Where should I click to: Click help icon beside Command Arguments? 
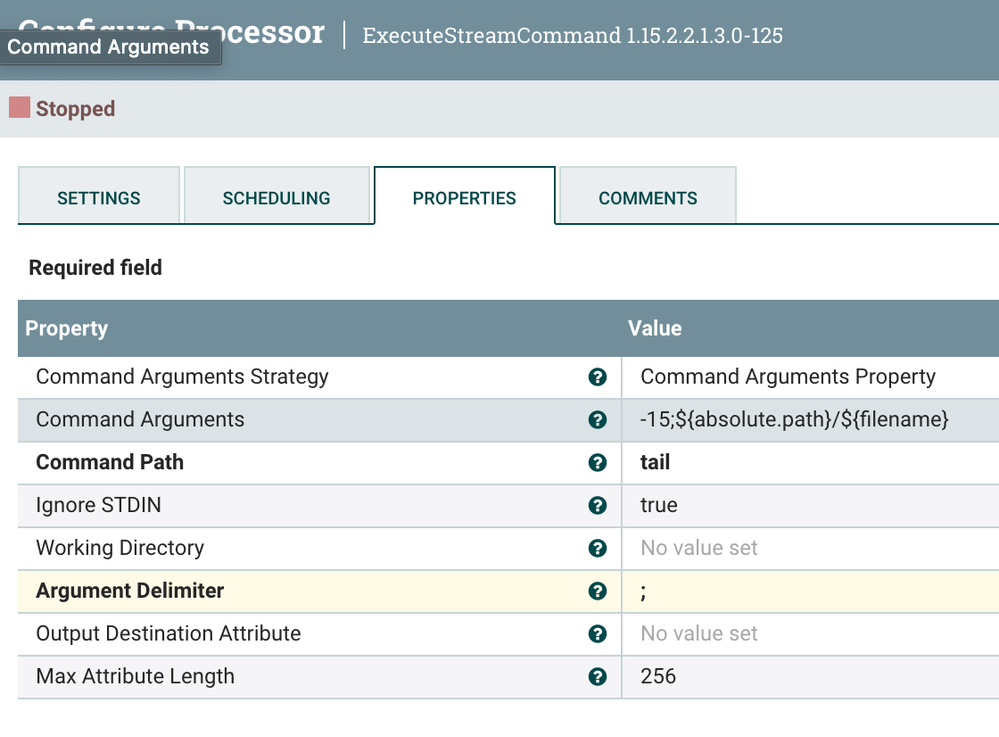(597, 420)
